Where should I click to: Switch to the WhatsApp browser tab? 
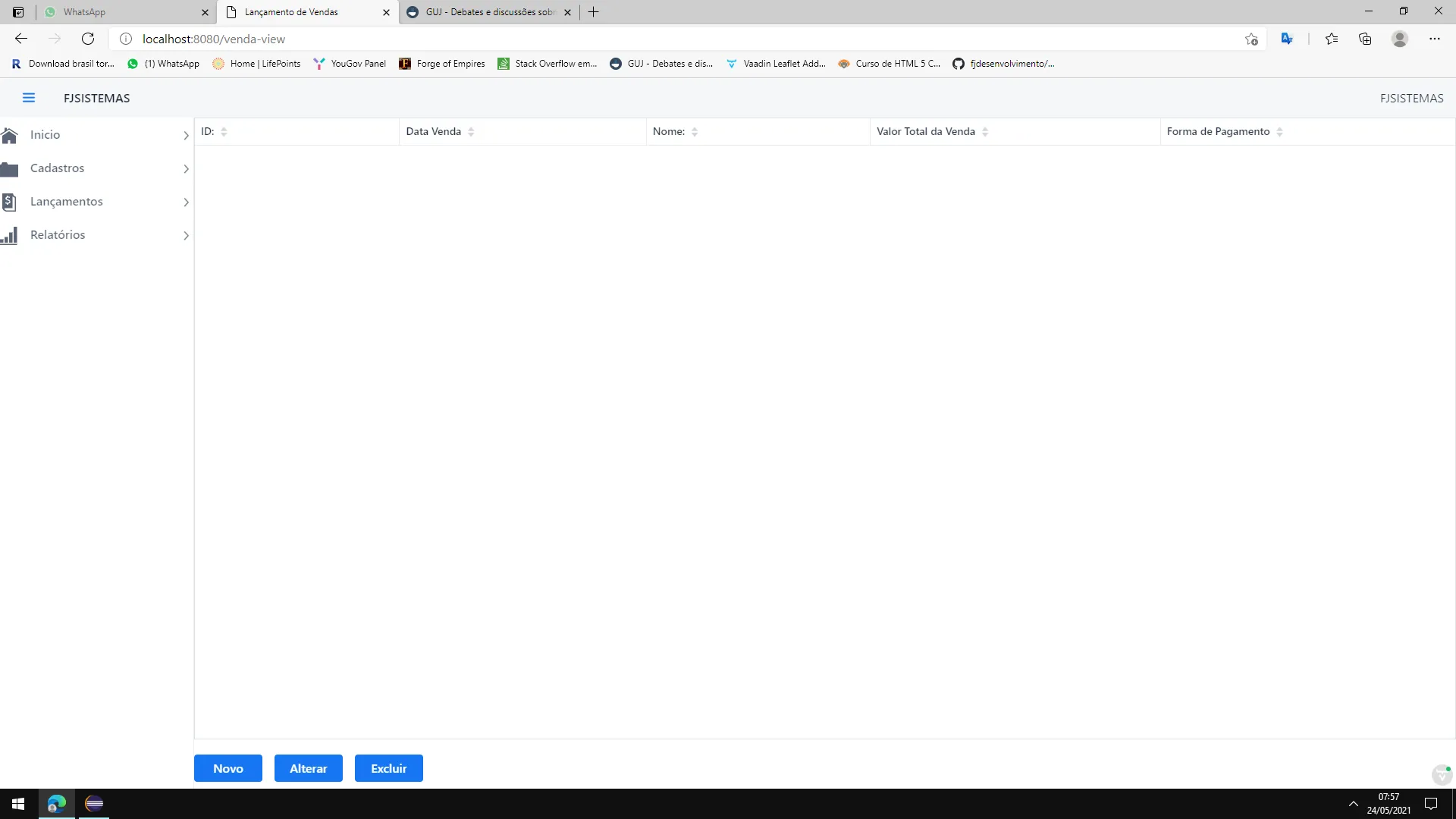coord(121,12)
